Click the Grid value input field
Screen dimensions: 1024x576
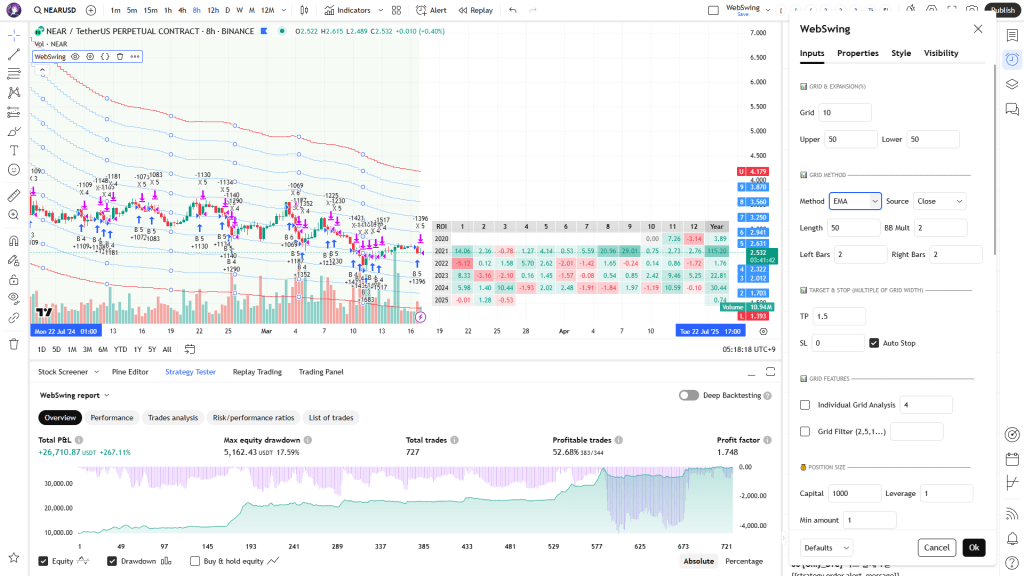pyautogui.click(x=845, y=113)
